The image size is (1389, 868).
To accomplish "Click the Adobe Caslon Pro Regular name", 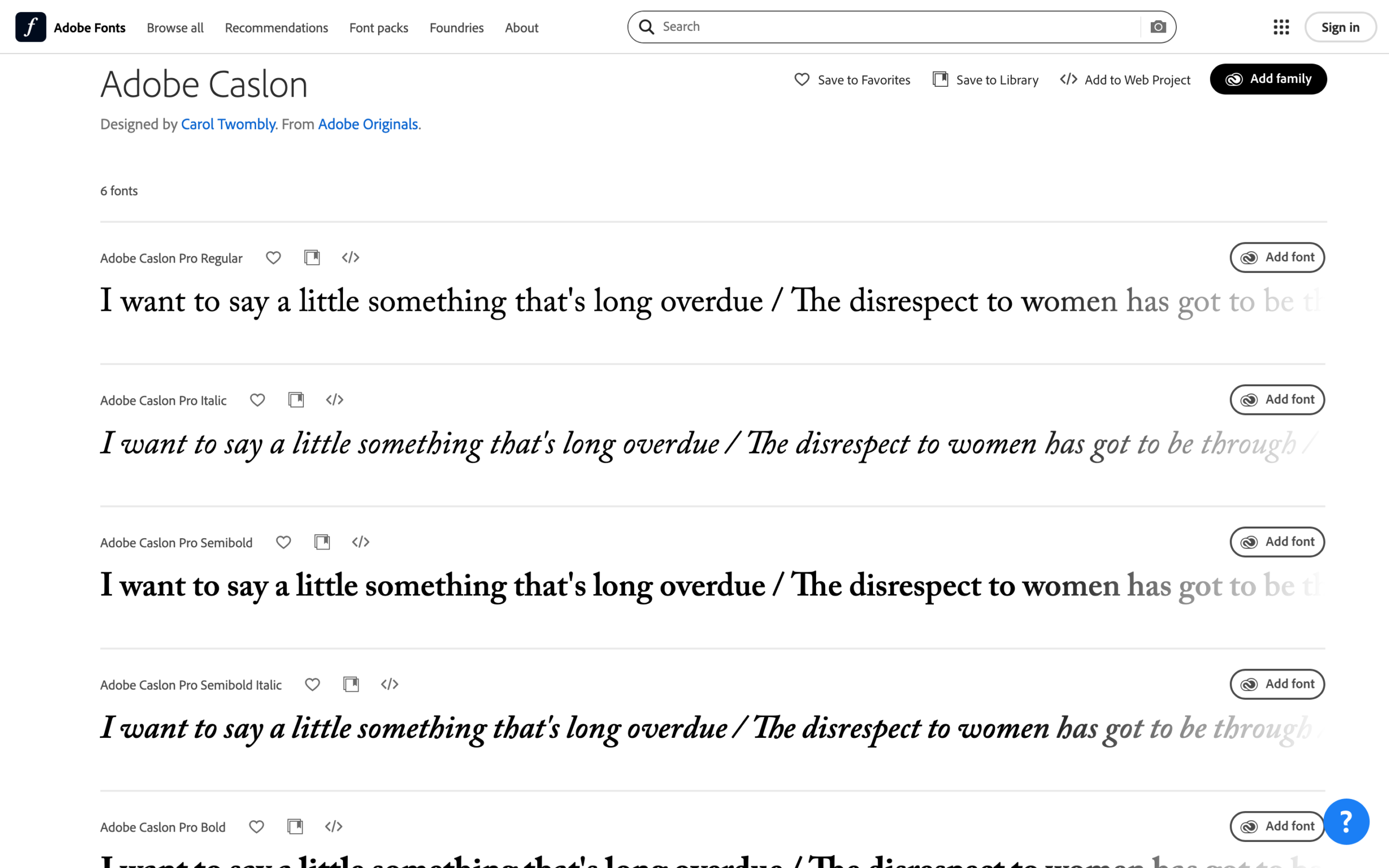I will [x=171, y=258].
